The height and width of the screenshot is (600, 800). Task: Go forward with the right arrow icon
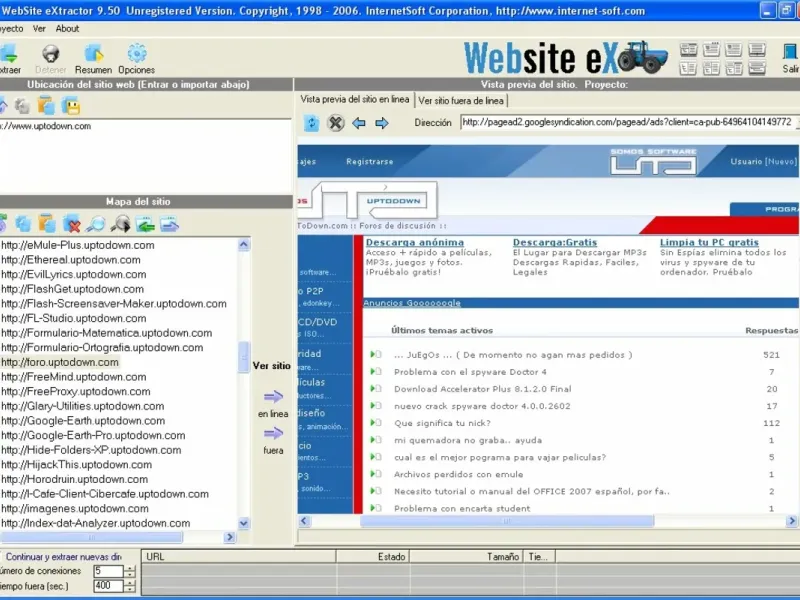click(x=382, y=123)
